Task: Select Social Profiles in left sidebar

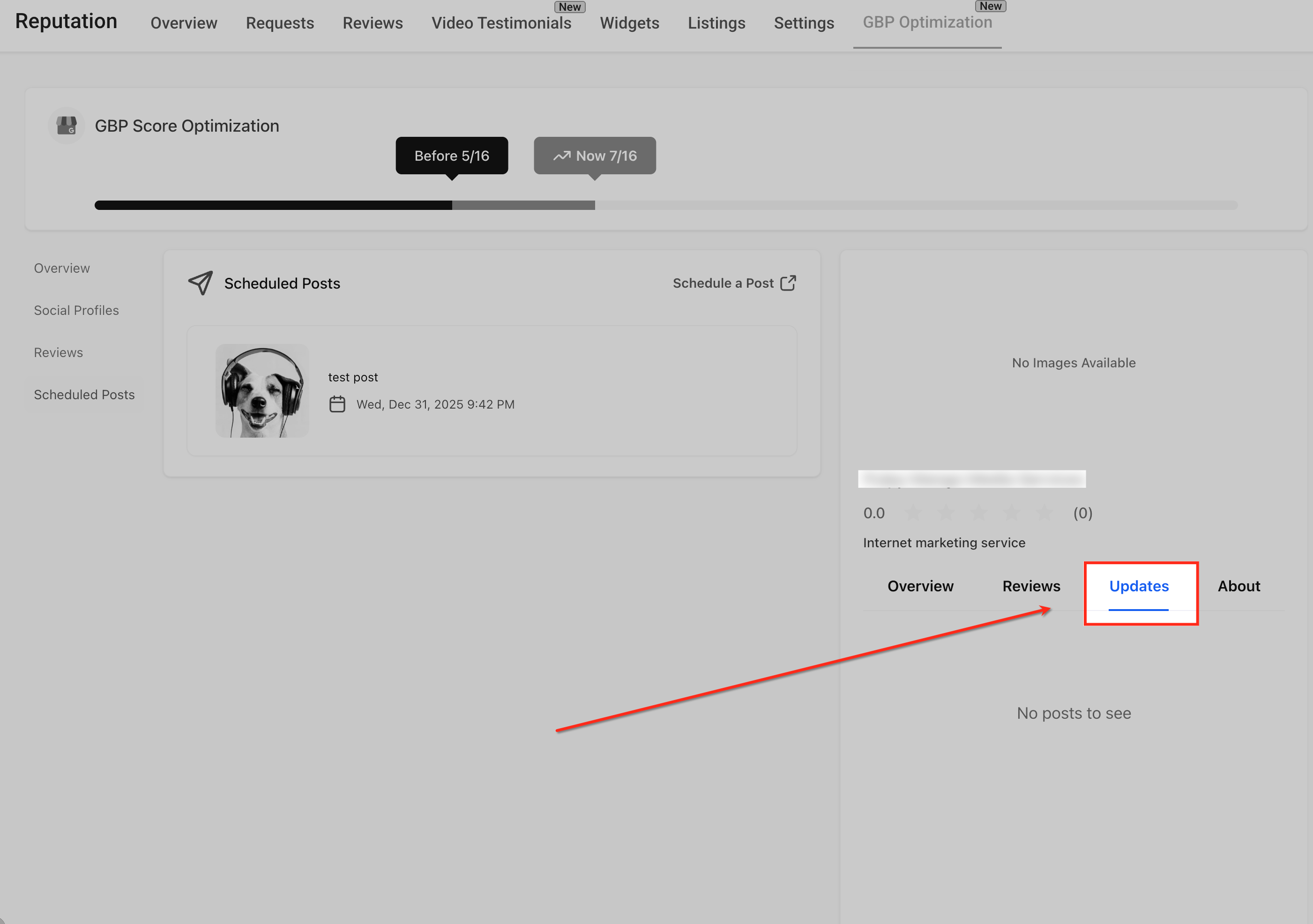Action: [77, 311]
